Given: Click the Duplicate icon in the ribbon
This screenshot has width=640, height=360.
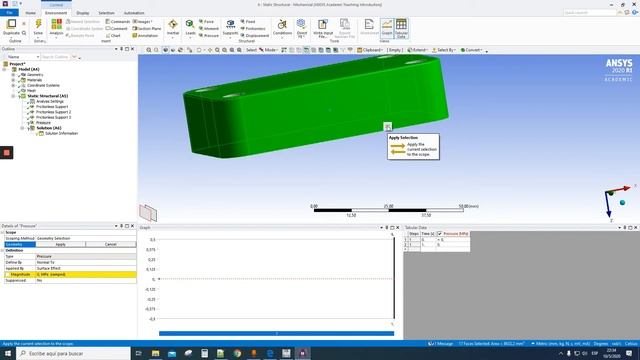Looking at the screenshot, I should coord(11,24).
